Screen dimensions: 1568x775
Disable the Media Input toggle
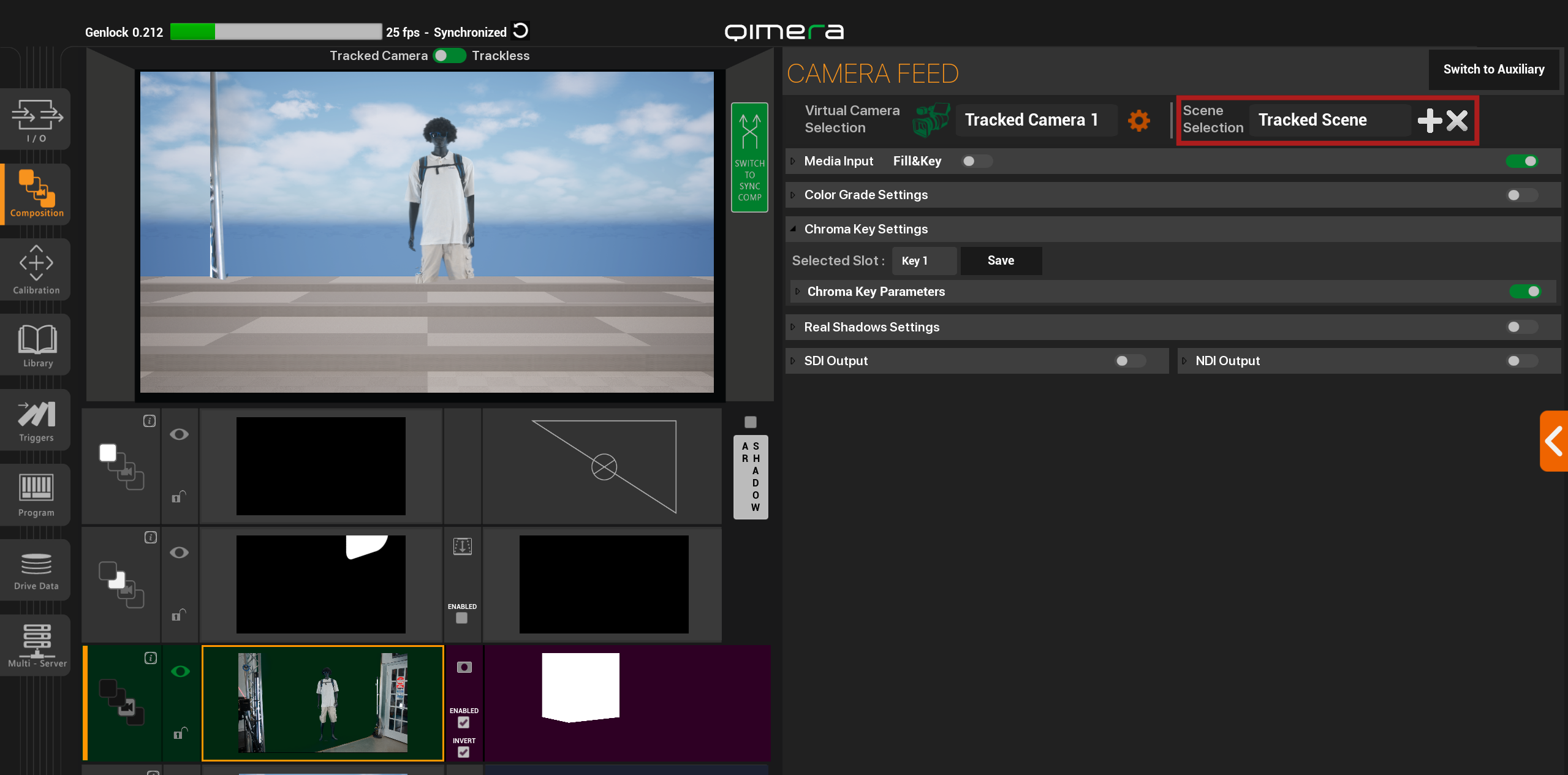pyautogui.click(x=1522, y=161)
